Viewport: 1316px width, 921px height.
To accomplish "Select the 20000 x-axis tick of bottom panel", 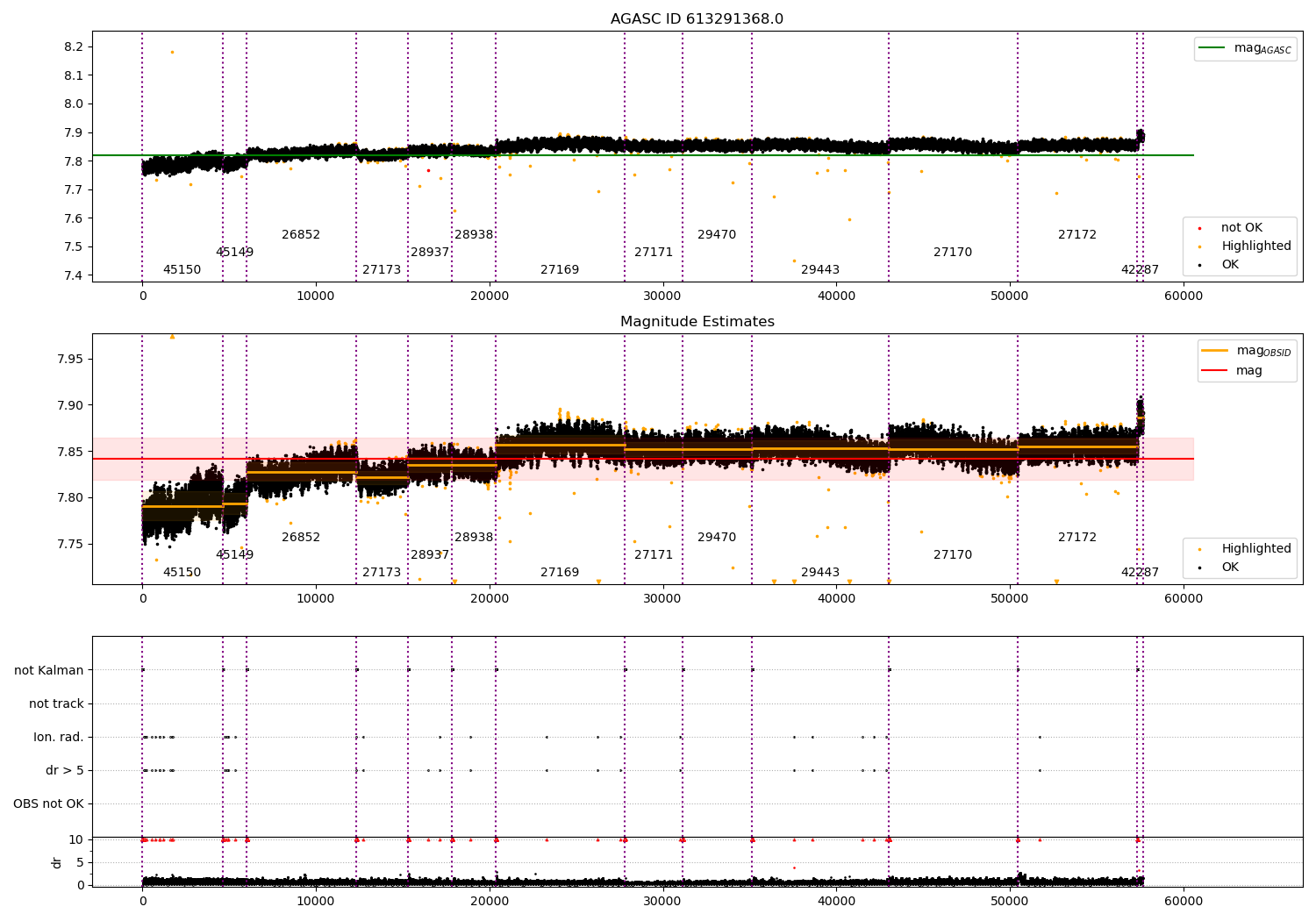I will (489, 900).
